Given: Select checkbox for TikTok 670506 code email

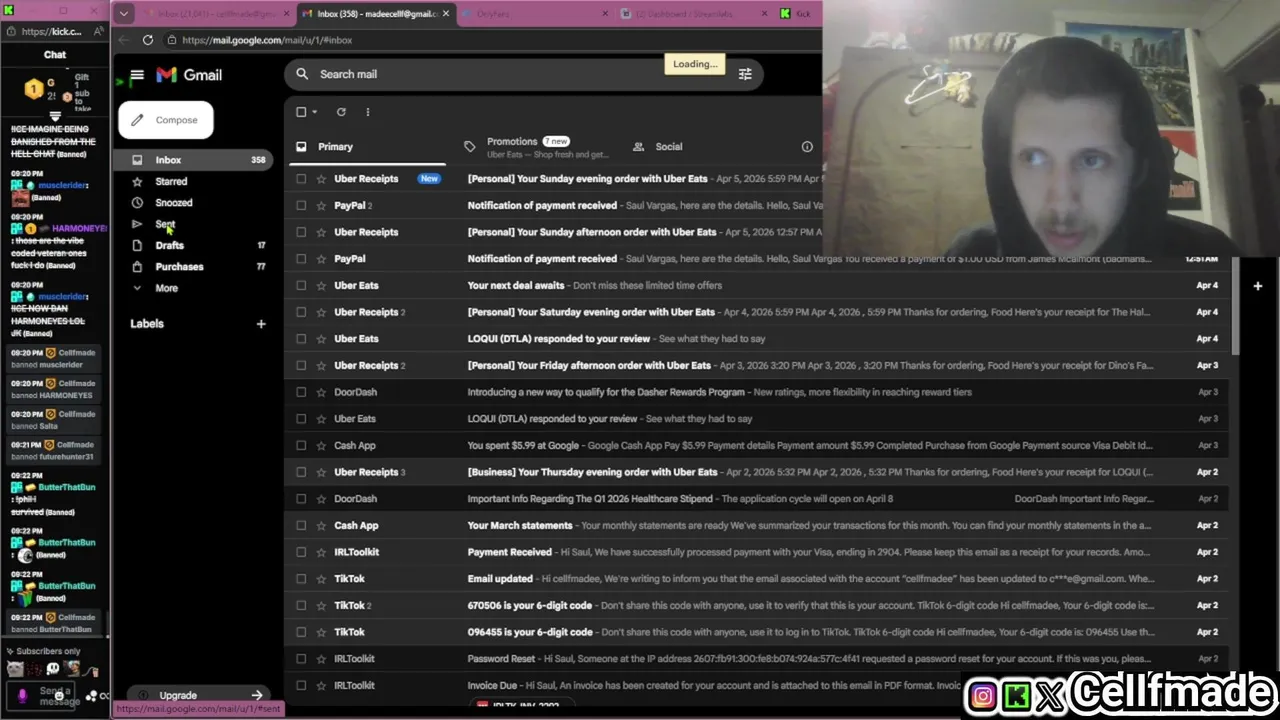Looking at the screenshot, I should click(301, 605).
